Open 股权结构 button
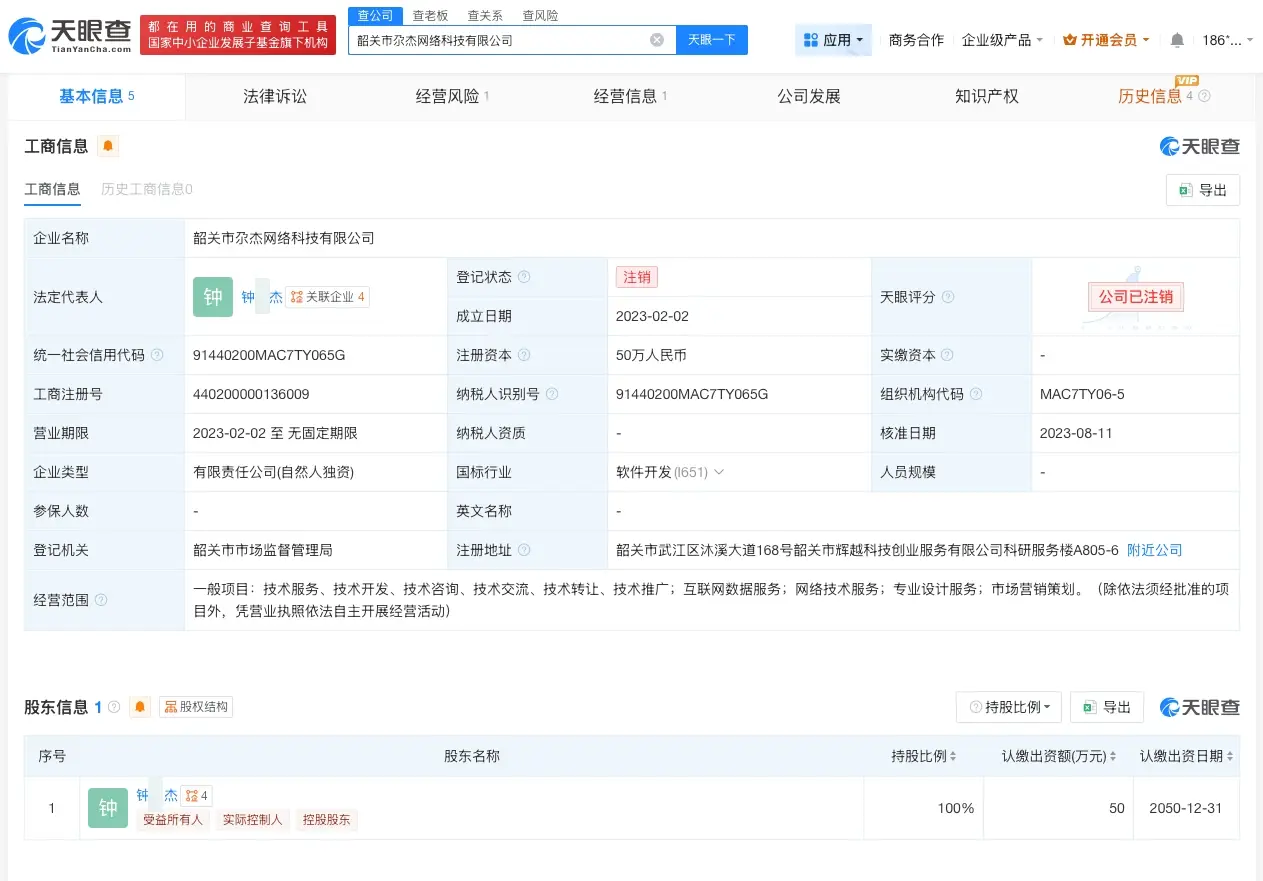 [196, 707]
